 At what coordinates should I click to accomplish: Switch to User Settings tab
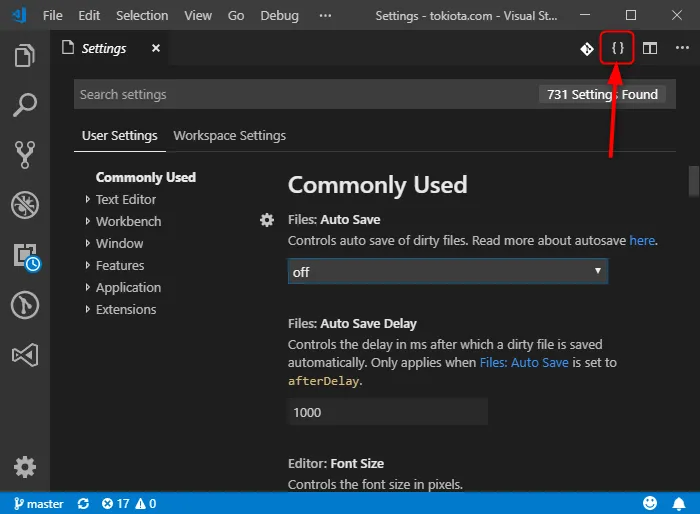[120, 135]
